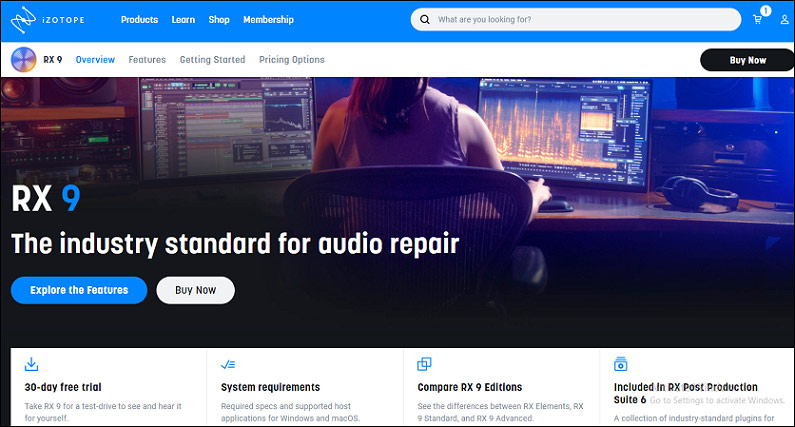The image size is (795, 427).
Task: Open the System requirements heading link
Action: (270, 387)
